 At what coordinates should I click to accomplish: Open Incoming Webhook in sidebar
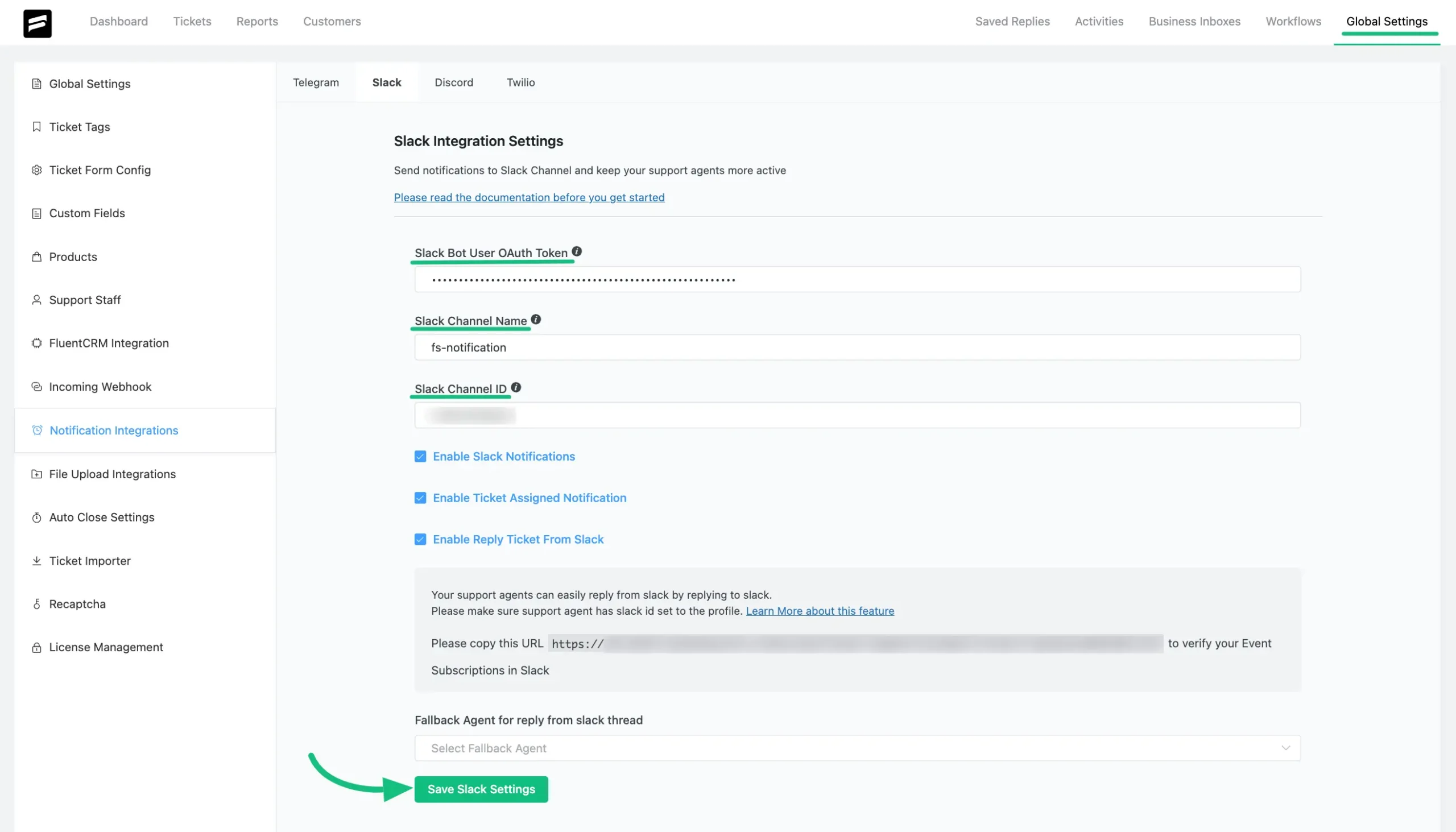click(145, 387)
